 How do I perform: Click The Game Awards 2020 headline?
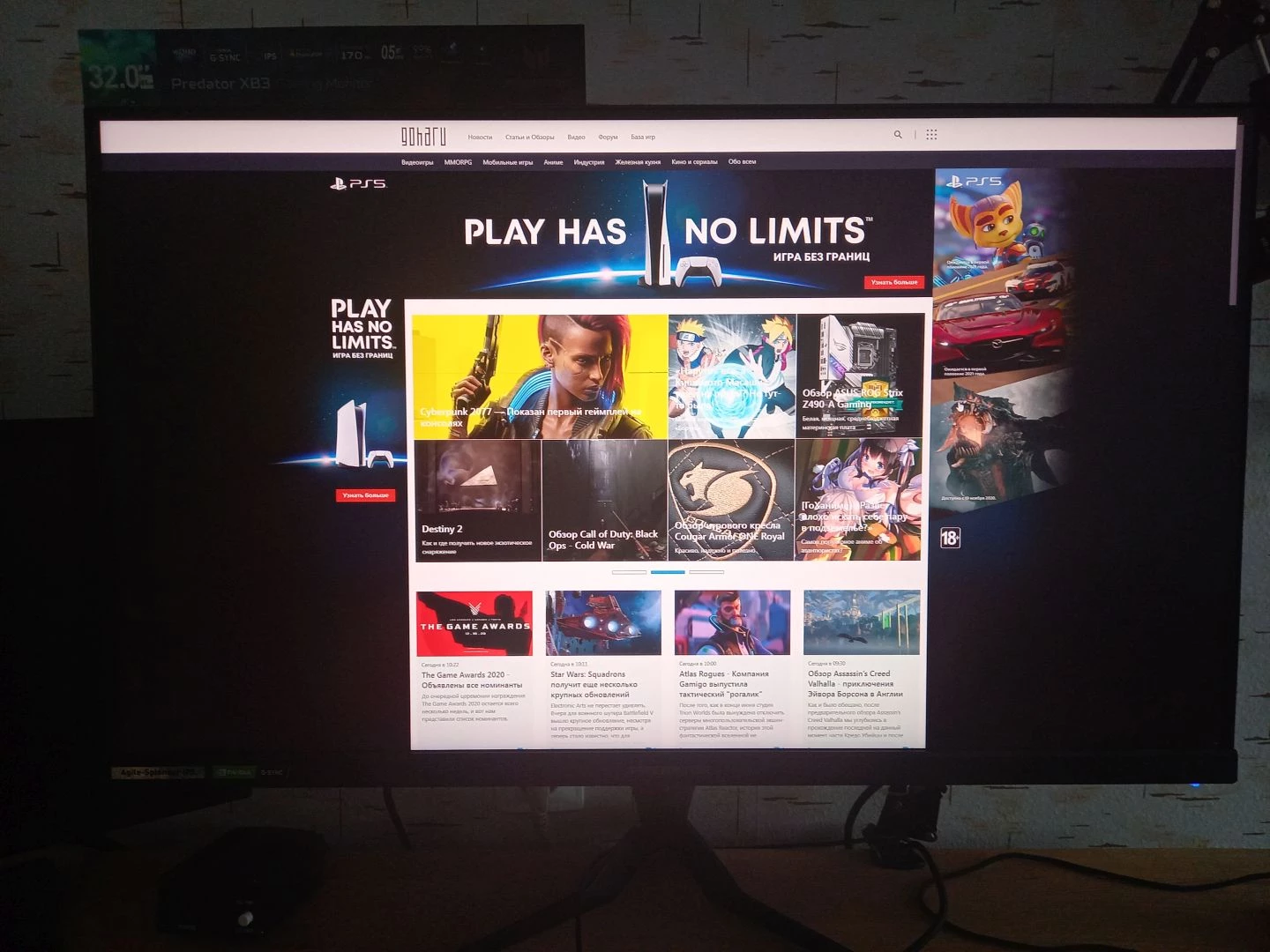coord(472,680)
